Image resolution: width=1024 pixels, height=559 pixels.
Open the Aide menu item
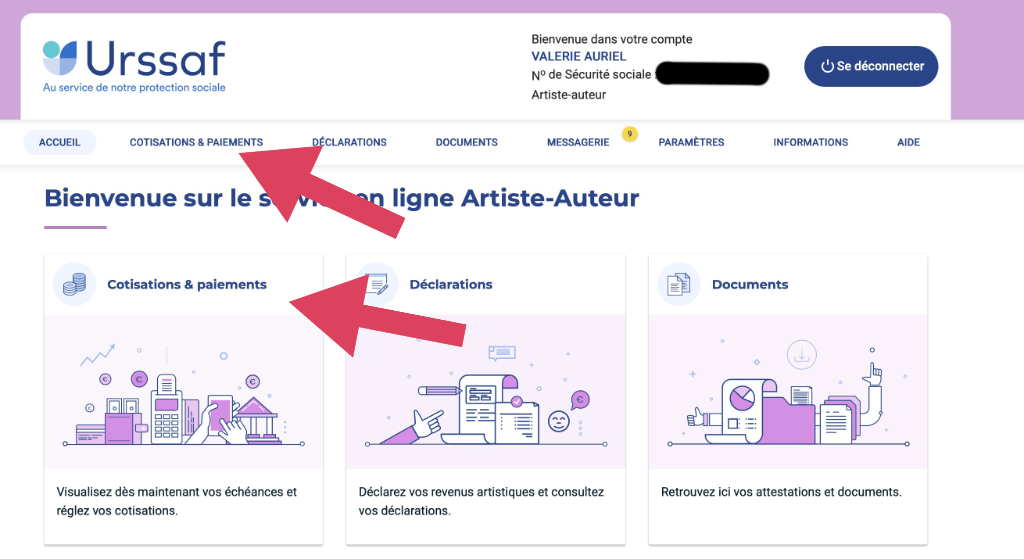pyautogui.click(x=908, y=142)
